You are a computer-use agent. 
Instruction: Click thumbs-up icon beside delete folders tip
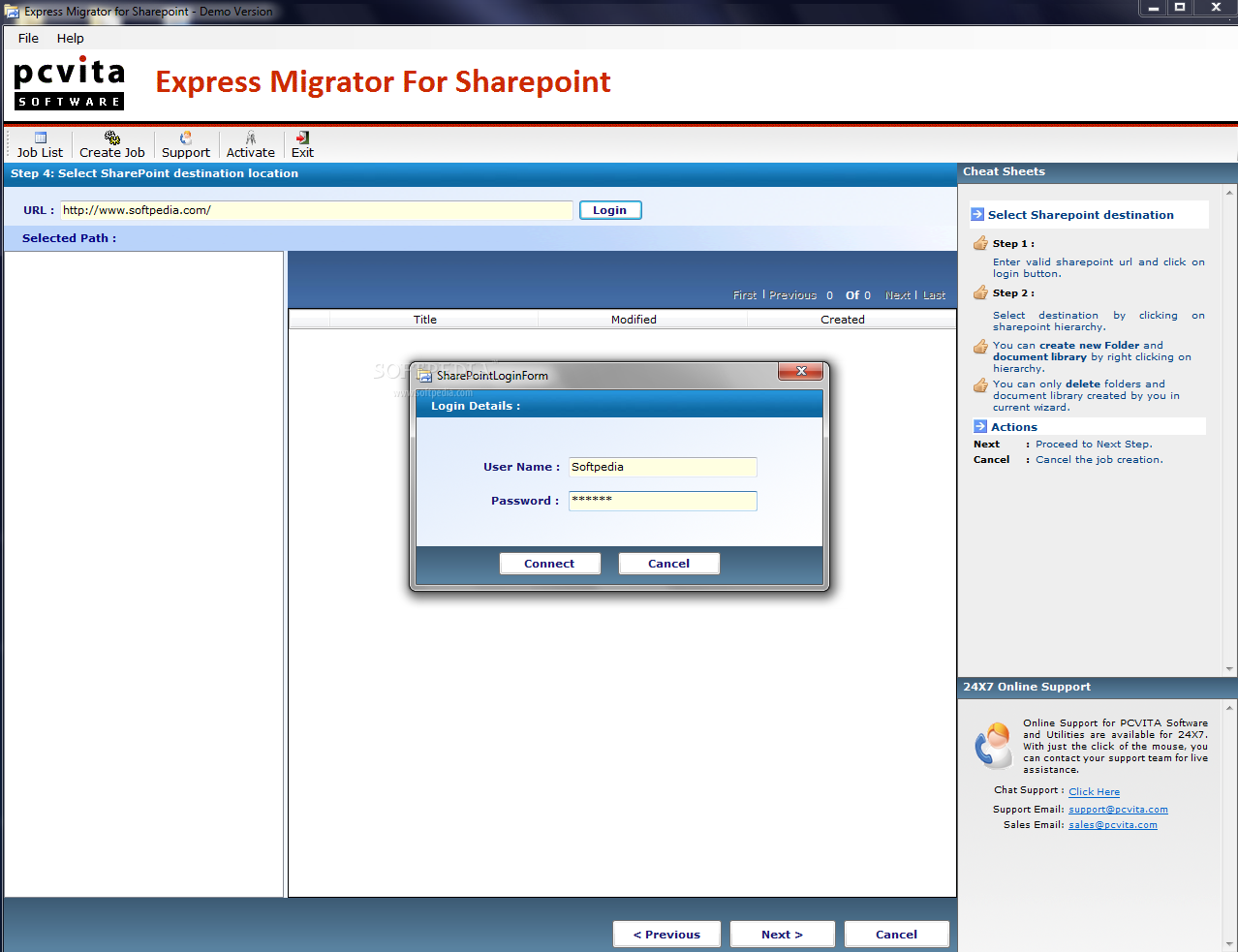pyautogui.click(x=980, y=384)
